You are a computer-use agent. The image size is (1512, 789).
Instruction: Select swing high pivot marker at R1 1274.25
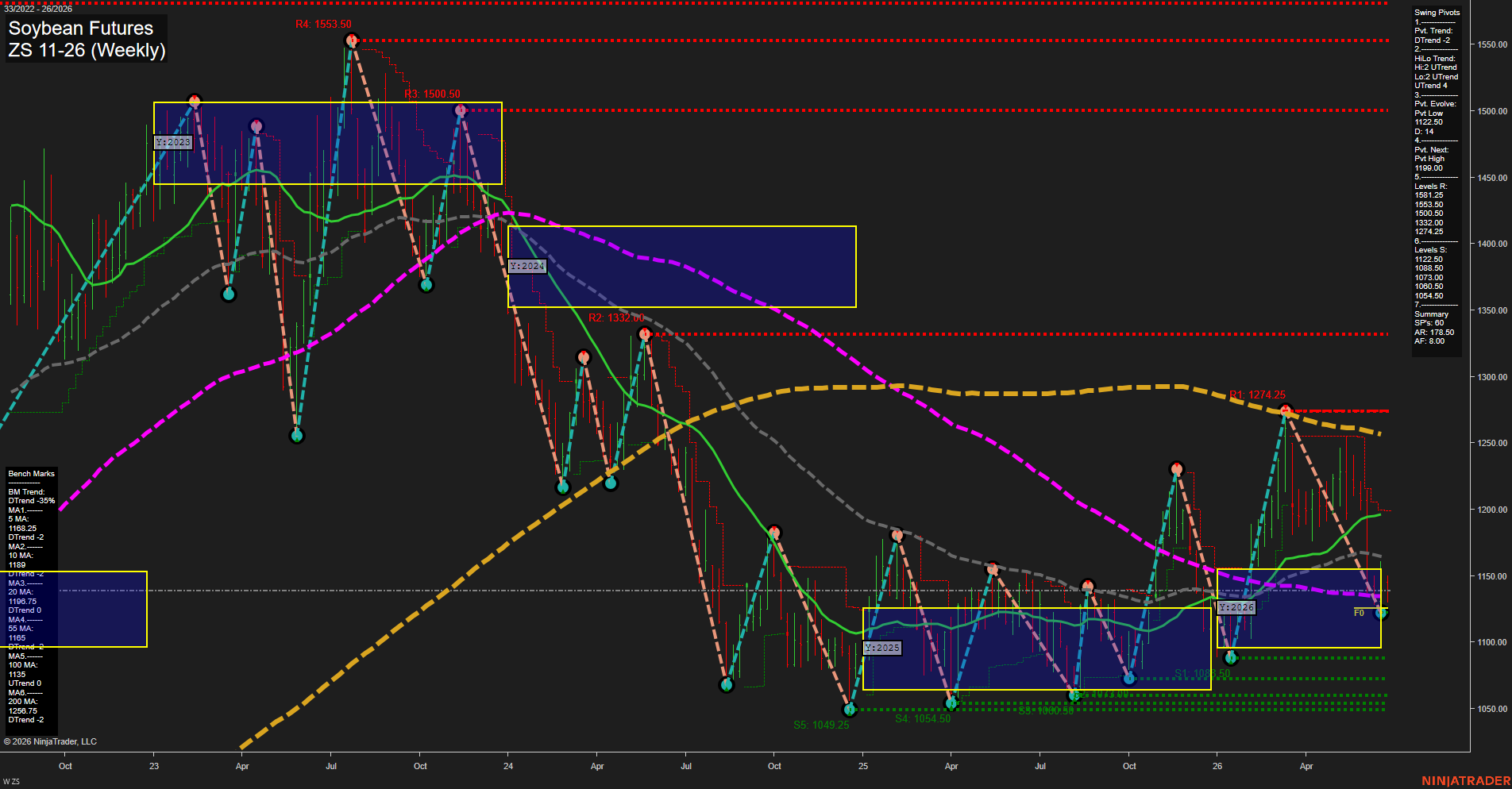pyautogui.click(x=1286, y=410)
